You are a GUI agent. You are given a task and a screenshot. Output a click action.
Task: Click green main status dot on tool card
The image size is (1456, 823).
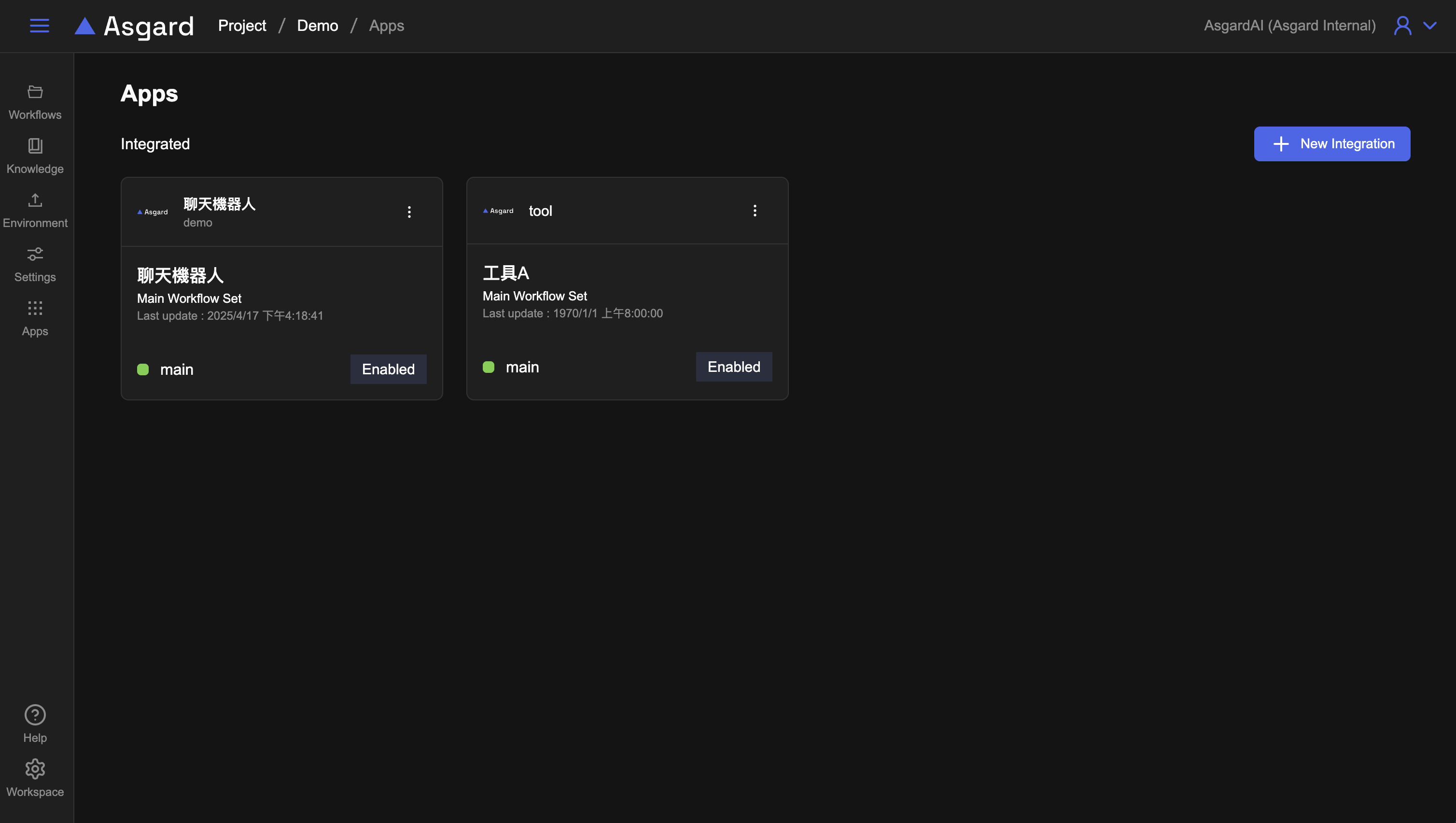point(489,367)
